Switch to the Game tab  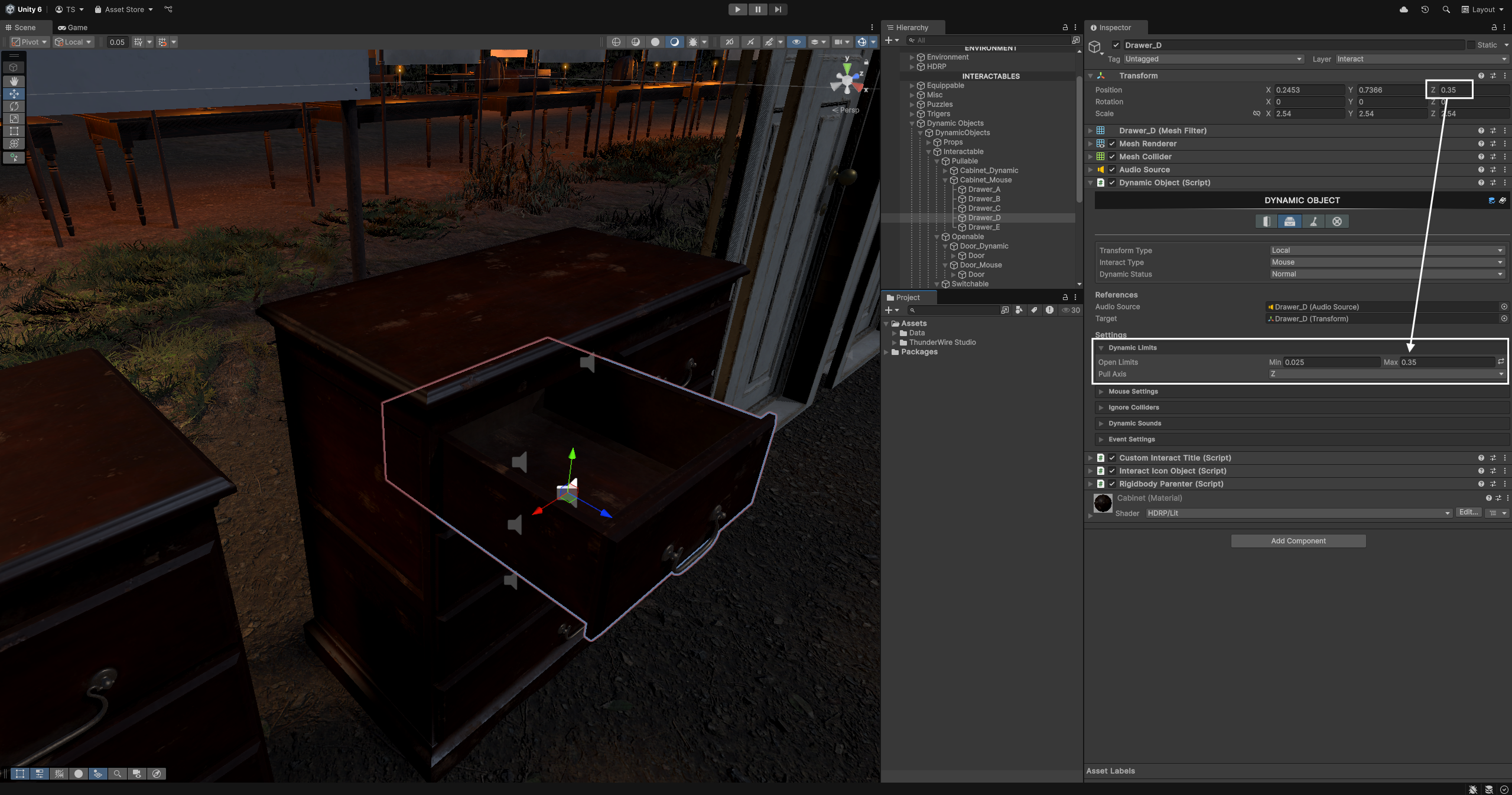(x=73, y=27)
